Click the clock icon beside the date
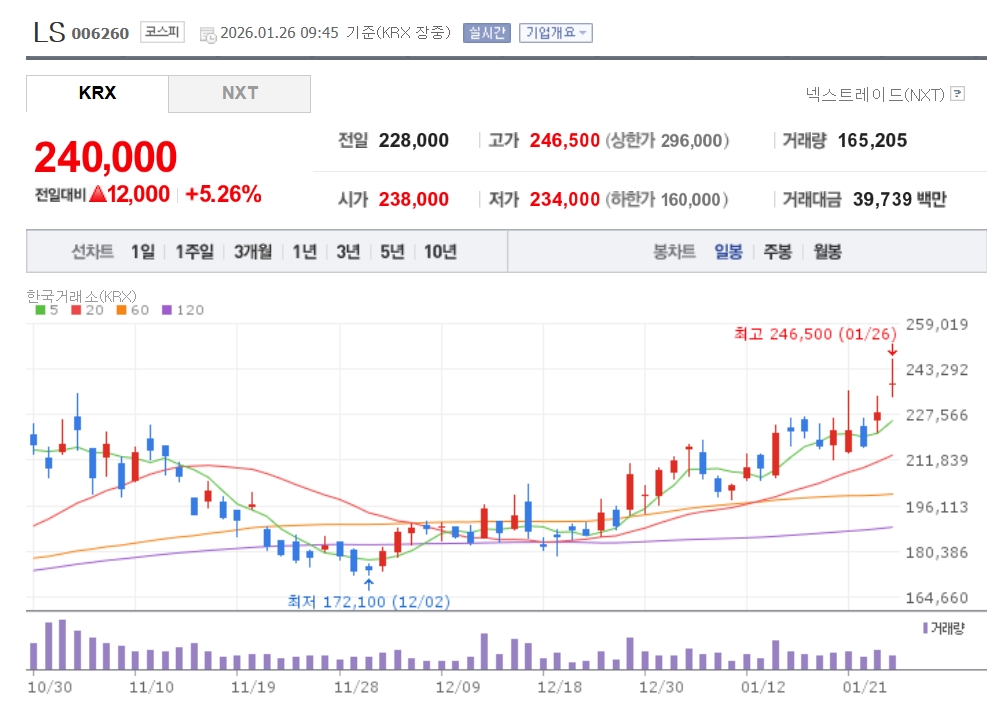987x713 pixels. [x=208, y=34]
